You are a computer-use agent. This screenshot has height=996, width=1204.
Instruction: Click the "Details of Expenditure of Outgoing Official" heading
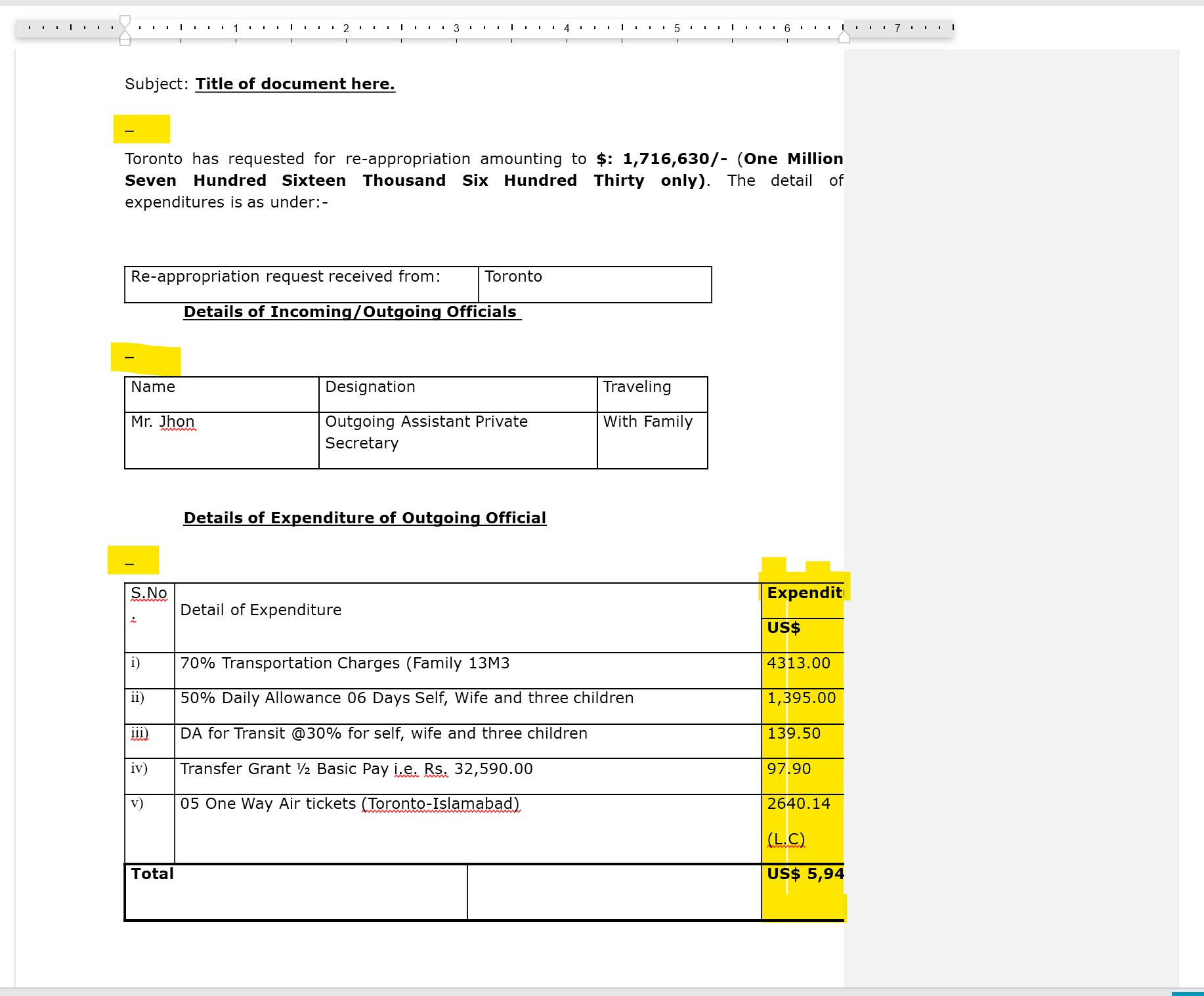point(365,518)
